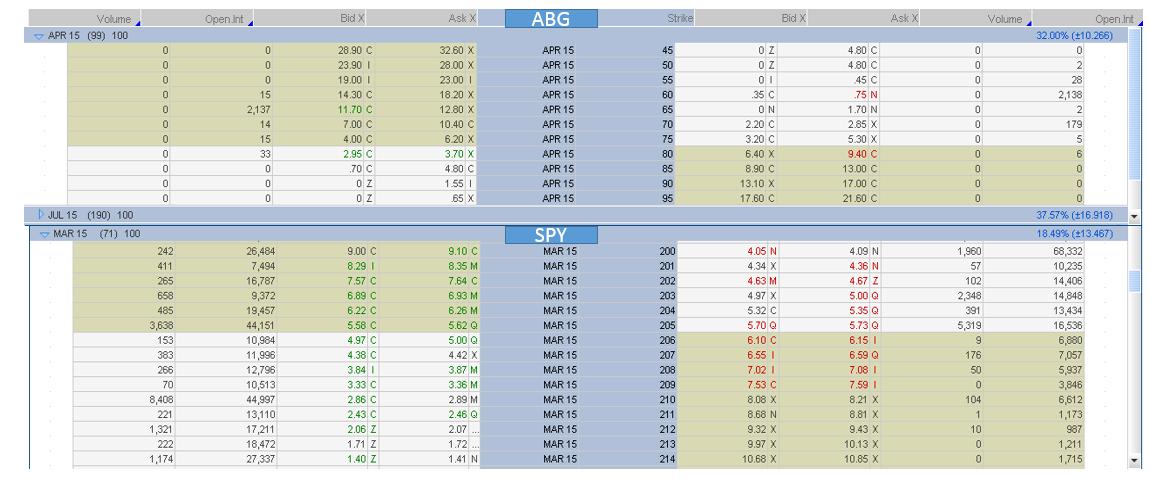Click the SPY strike 205 cell

click(667, 325)
